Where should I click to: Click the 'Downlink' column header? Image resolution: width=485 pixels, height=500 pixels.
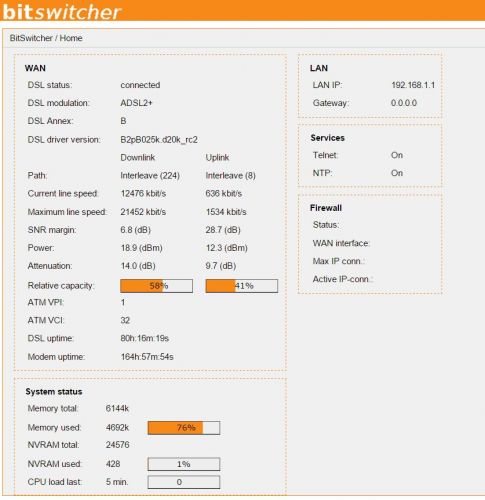pyautogui.click(x=137, y=157)
